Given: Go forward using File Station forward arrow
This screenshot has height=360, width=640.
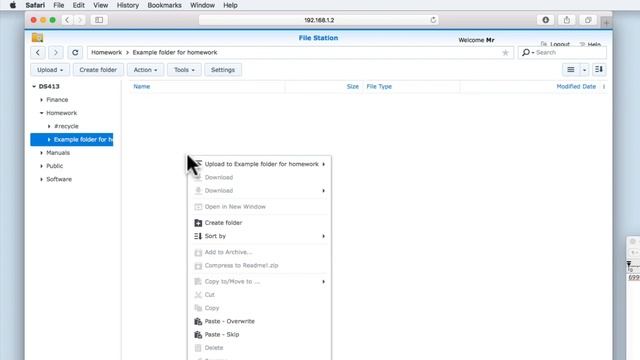Looking at the screenshot, I should 56,52.
